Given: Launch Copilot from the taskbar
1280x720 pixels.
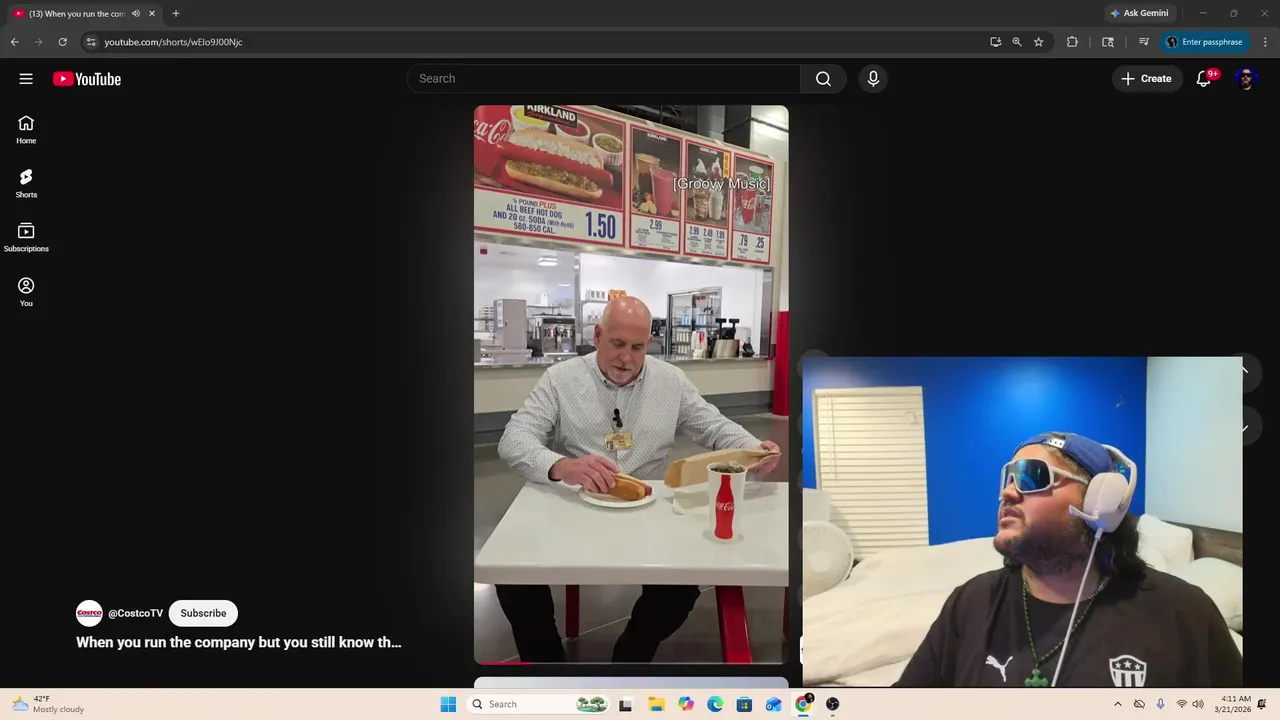Looking at the screenshot, I should point(686,704).
